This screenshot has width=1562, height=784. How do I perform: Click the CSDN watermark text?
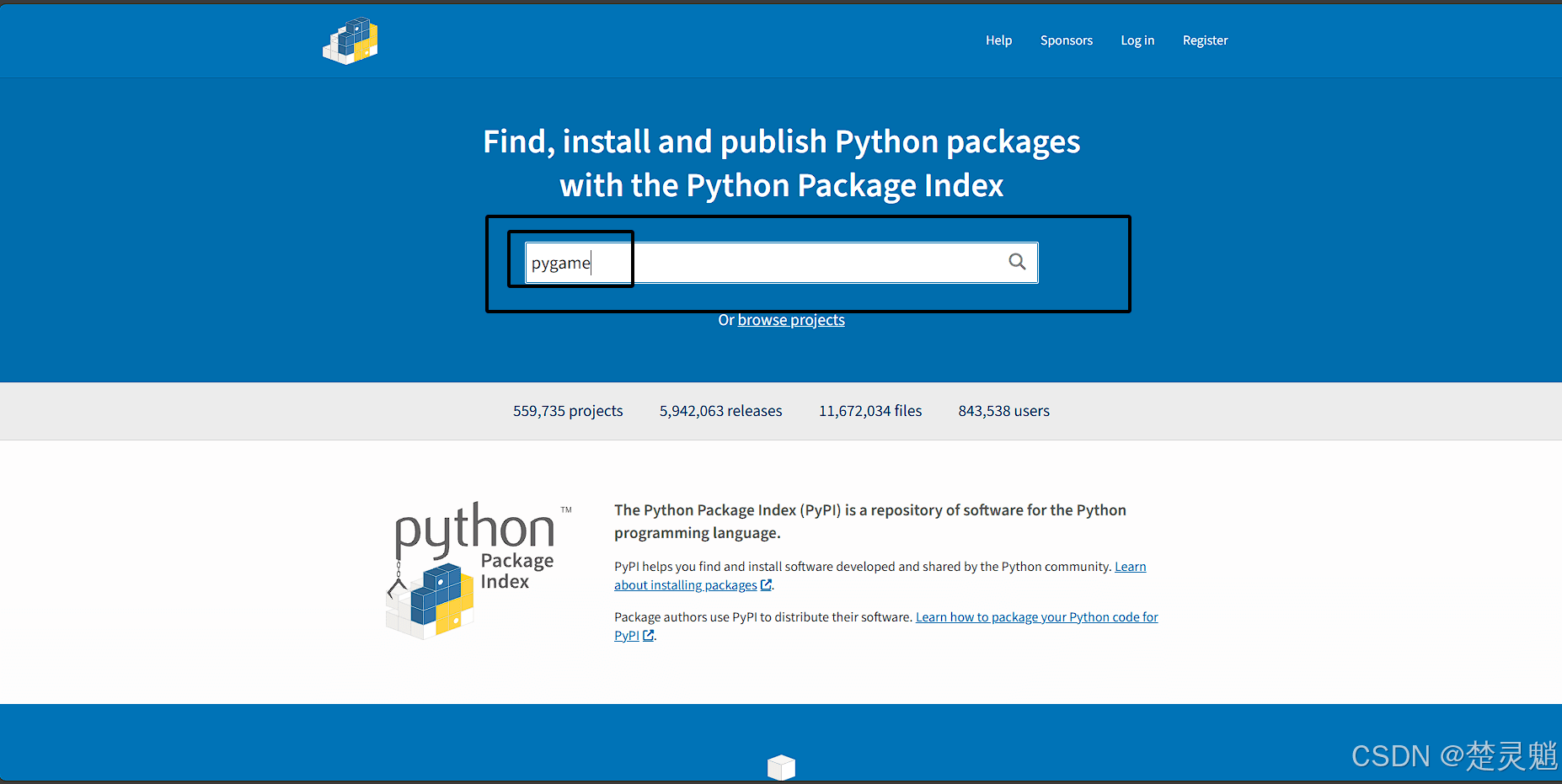tap(1453, 756)
